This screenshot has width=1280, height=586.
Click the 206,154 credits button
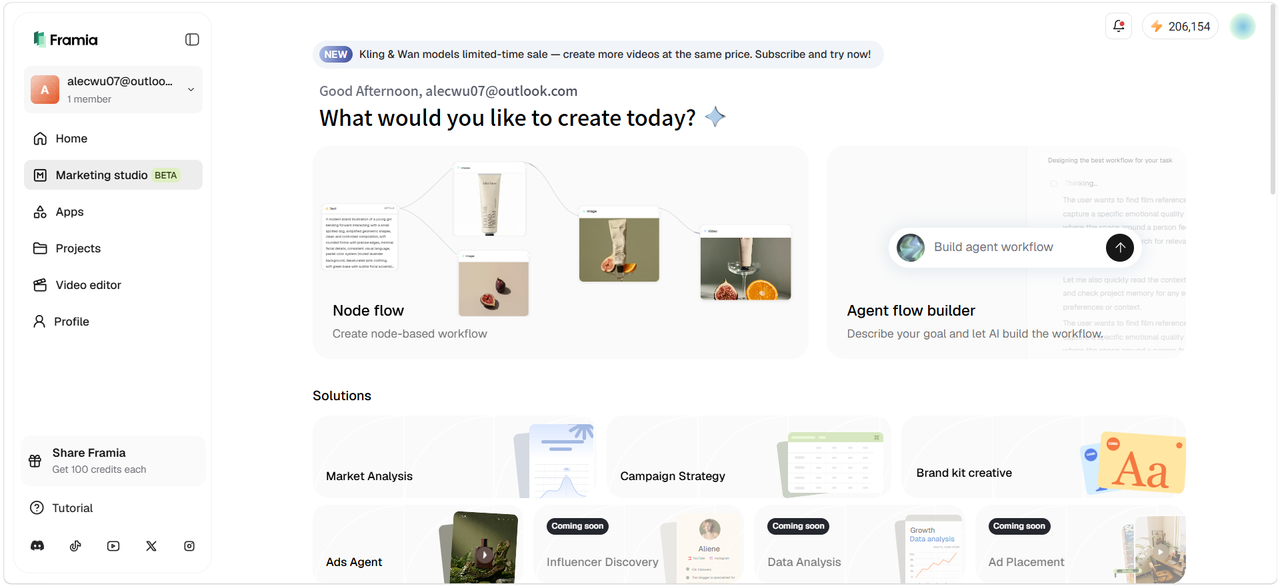point(1181,26)
